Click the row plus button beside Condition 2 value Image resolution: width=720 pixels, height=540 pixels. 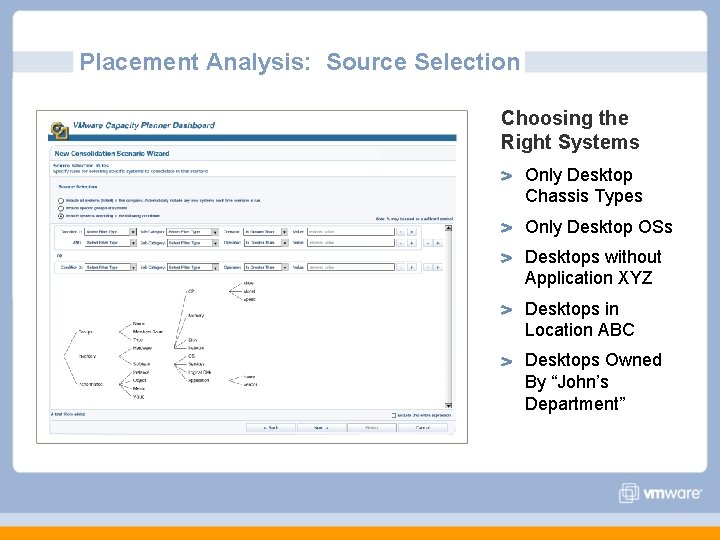[412, 267]
